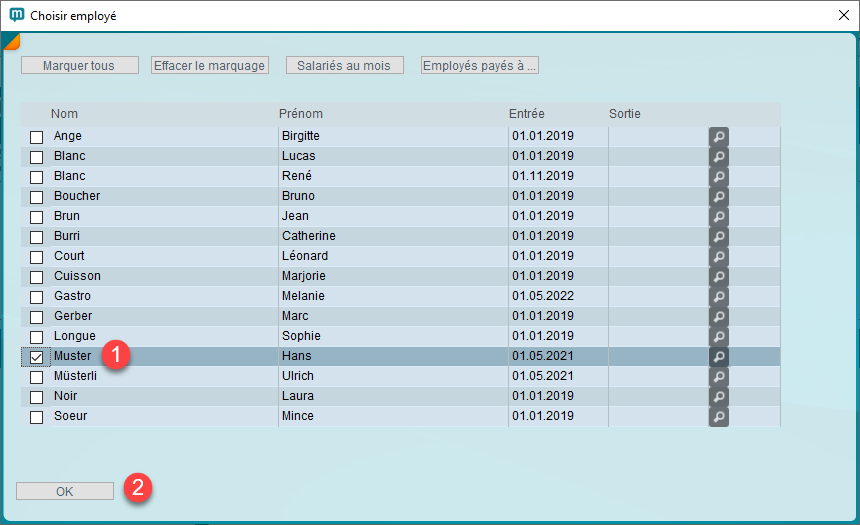
Task: Close the Choisir employé dialog
Action: pyautogui.click(x=841, y=15)
